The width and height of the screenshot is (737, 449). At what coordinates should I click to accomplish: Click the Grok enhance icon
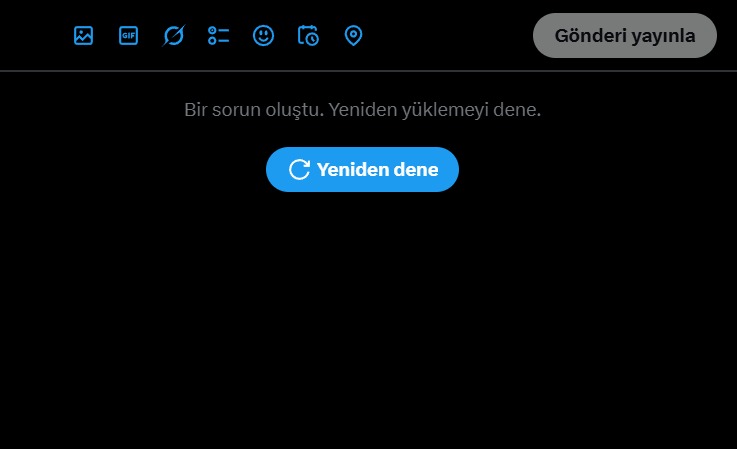173,36
